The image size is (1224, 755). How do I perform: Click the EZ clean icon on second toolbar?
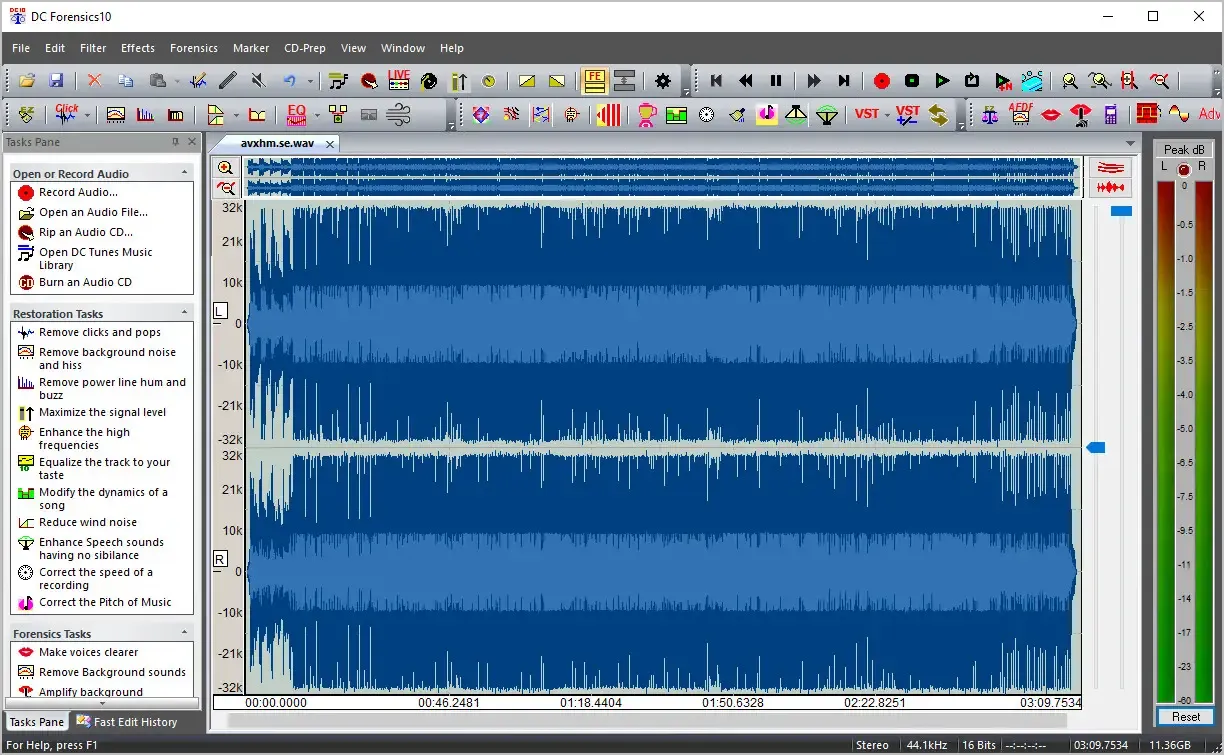coord(27,115)
